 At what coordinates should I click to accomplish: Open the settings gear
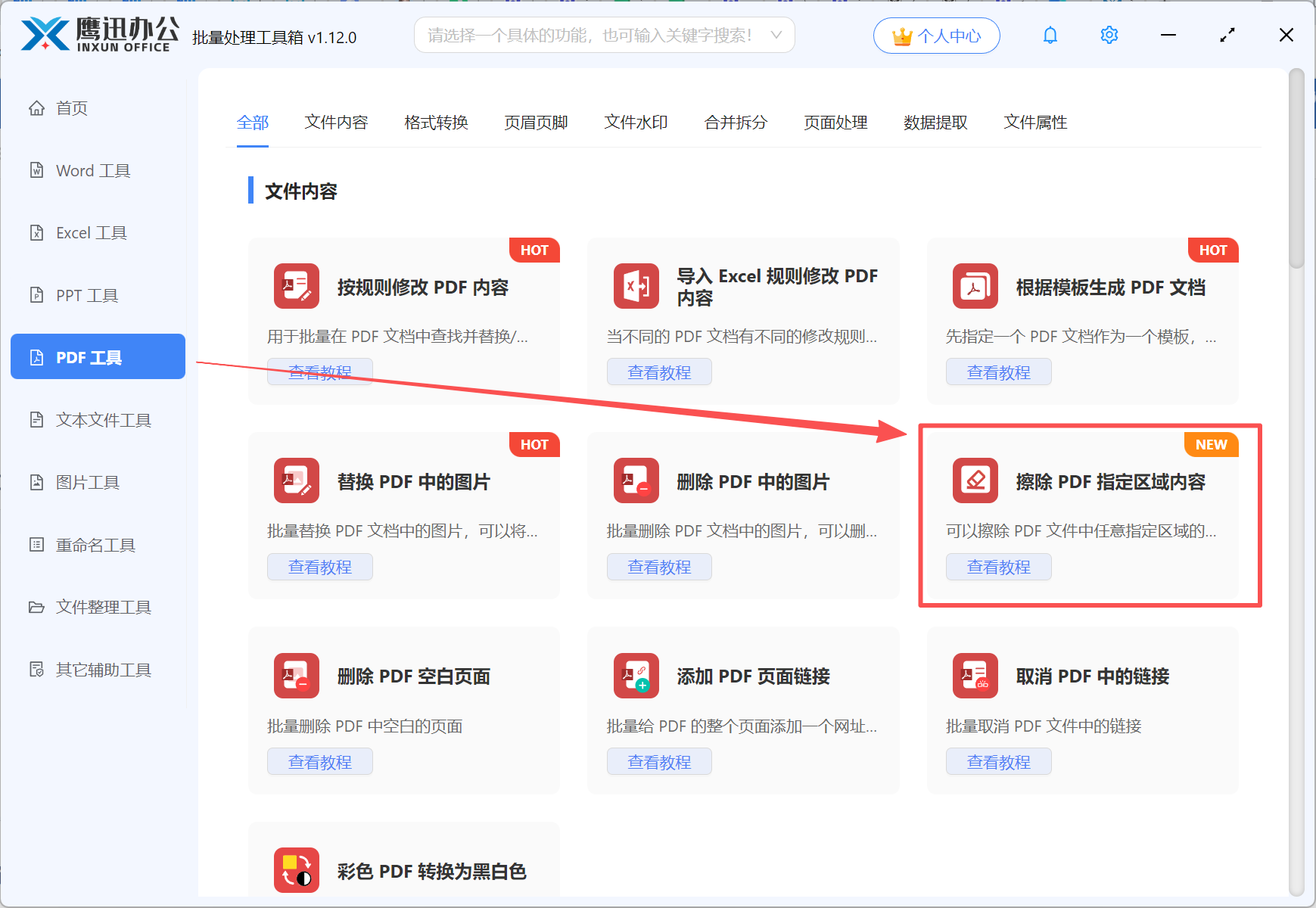(1109, 35)
